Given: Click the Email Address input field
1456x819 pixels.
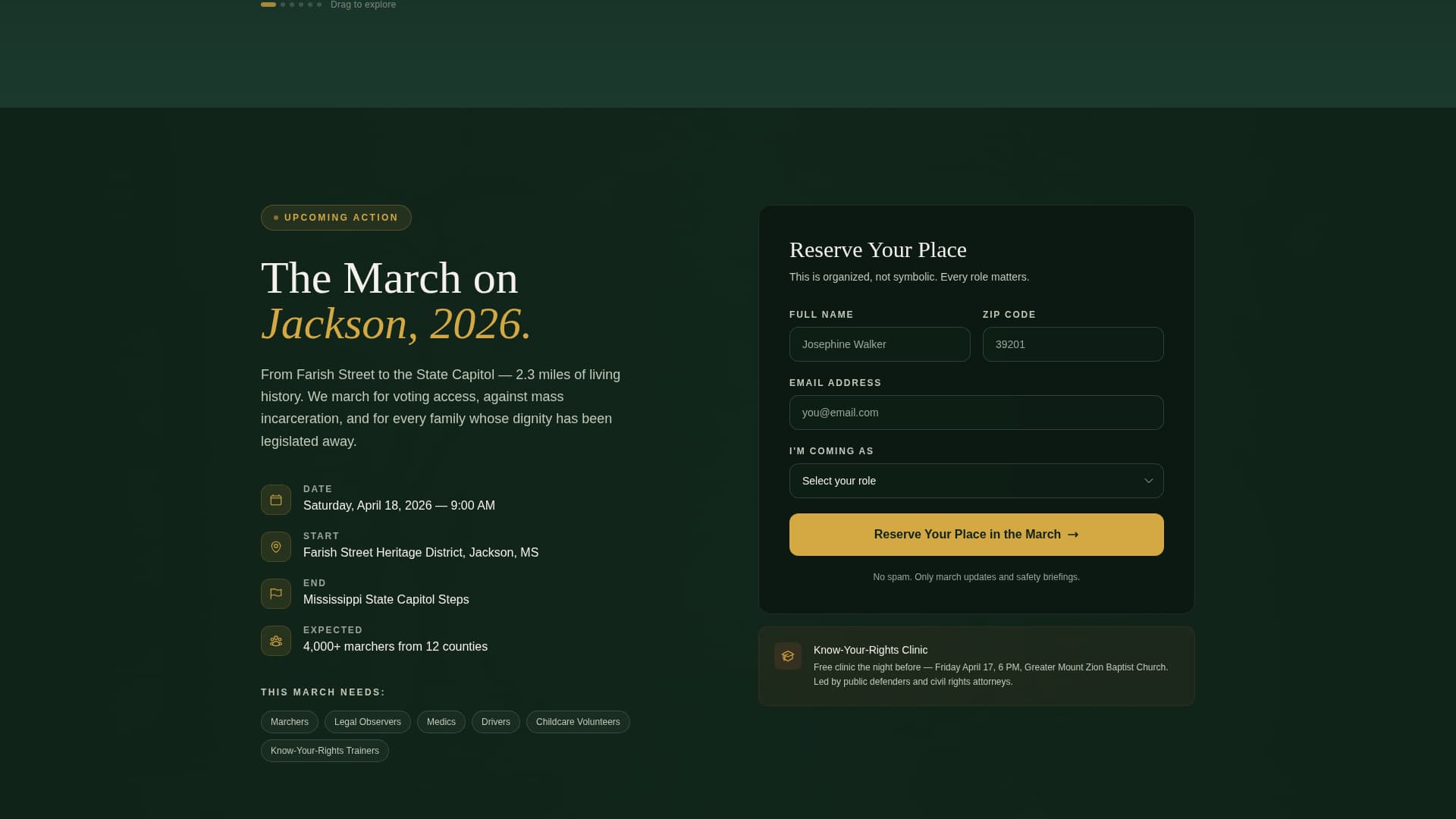Looking at the screenshot, I should click(976, 413).
